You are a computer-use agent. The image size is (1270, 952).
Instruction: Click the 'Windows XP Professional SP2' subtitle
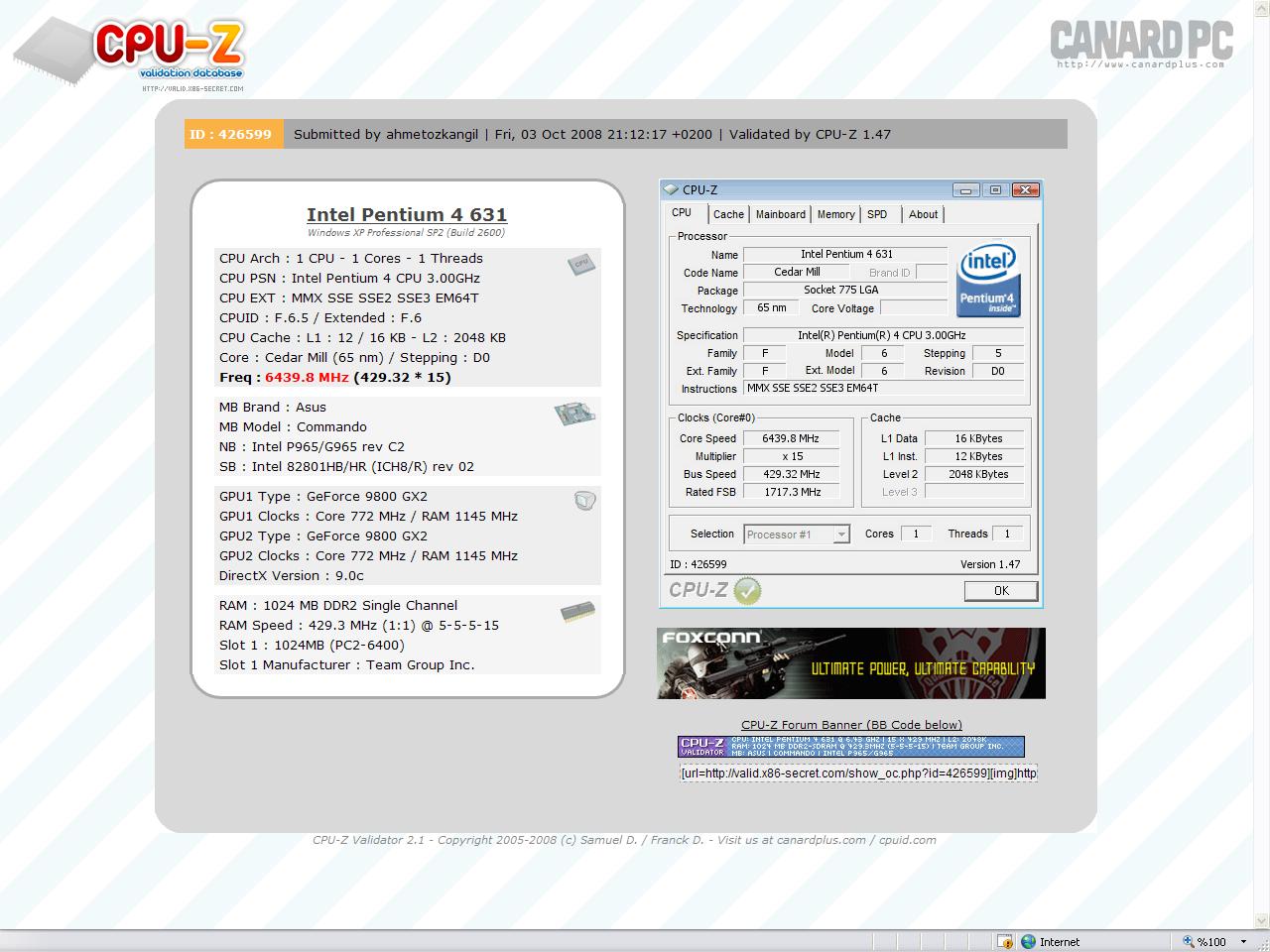(407, 233)
